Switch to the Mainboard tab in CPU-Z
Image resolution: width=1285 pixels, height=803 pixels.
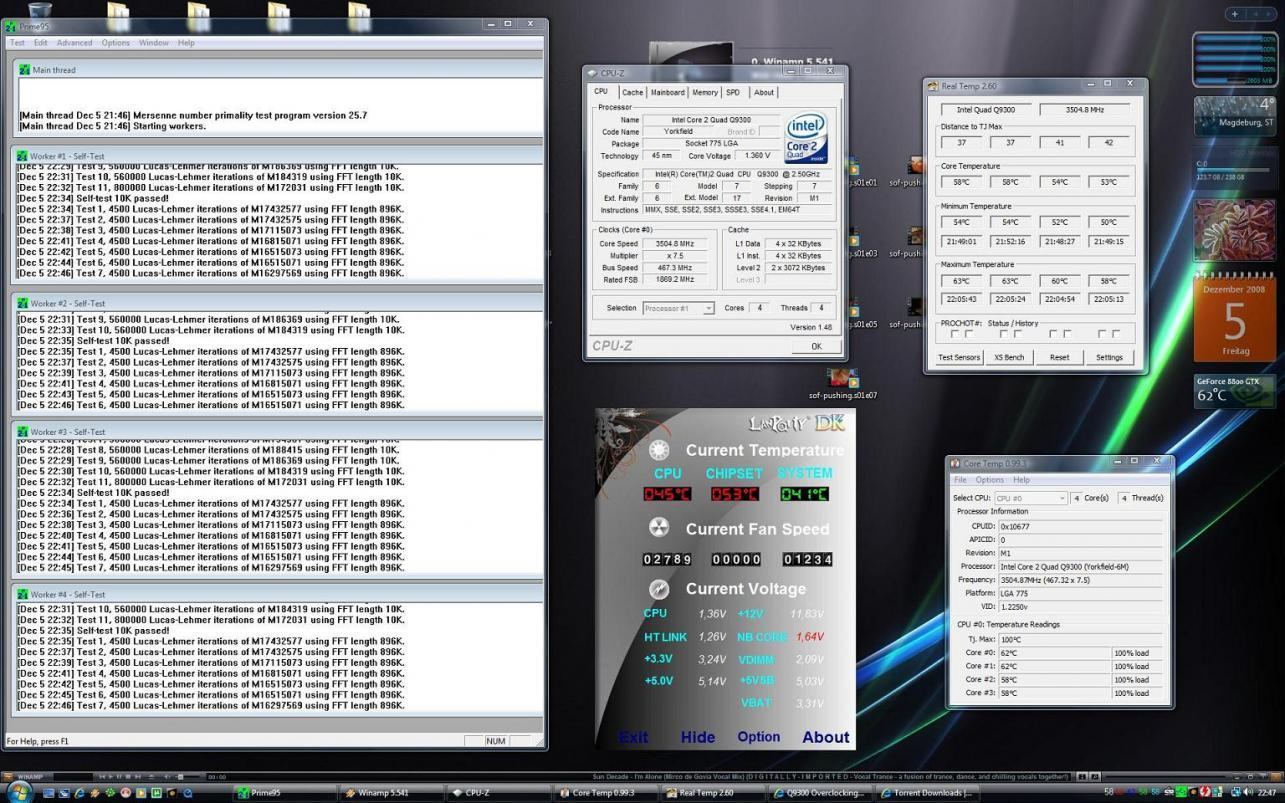click(667, 92)
